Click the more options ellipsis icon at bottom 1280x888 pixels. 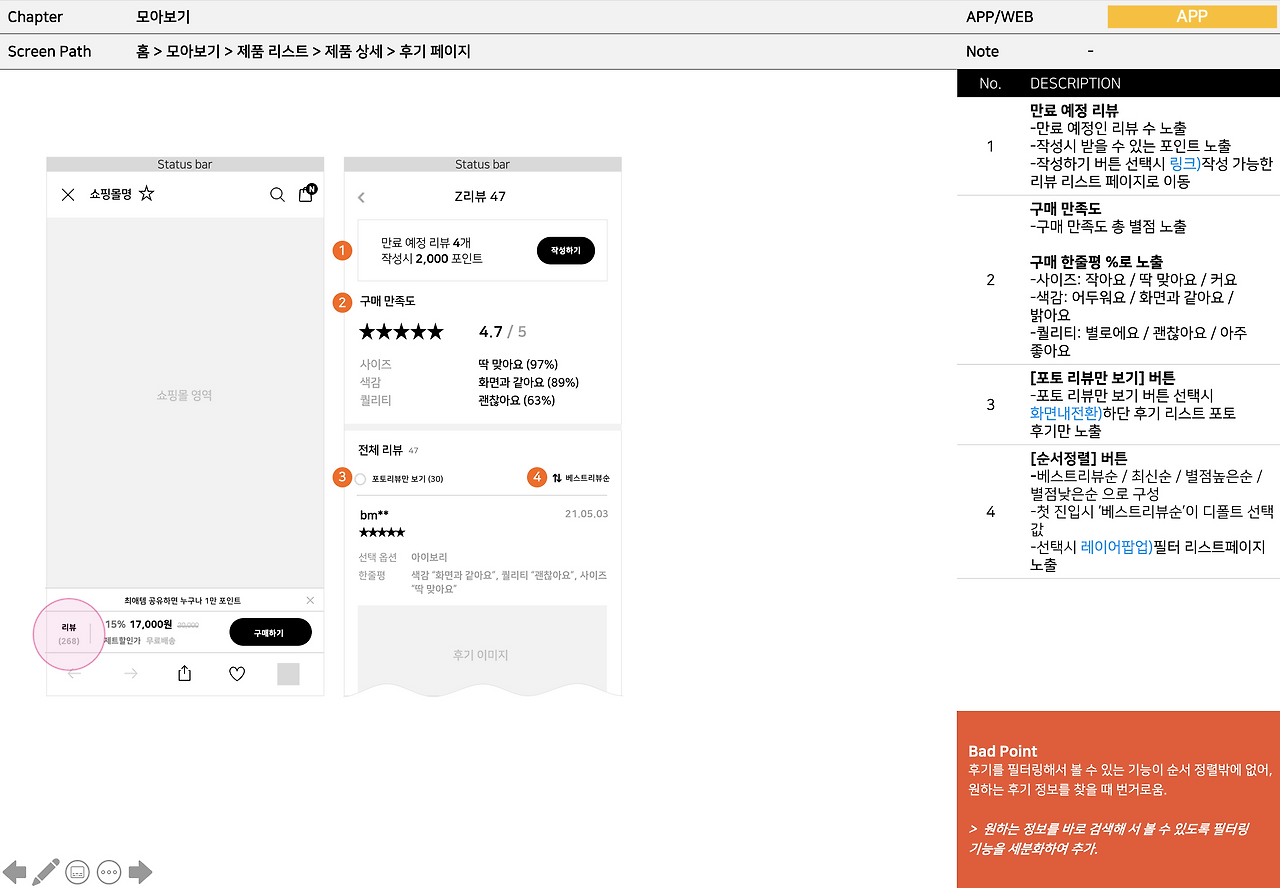[108, 871]
